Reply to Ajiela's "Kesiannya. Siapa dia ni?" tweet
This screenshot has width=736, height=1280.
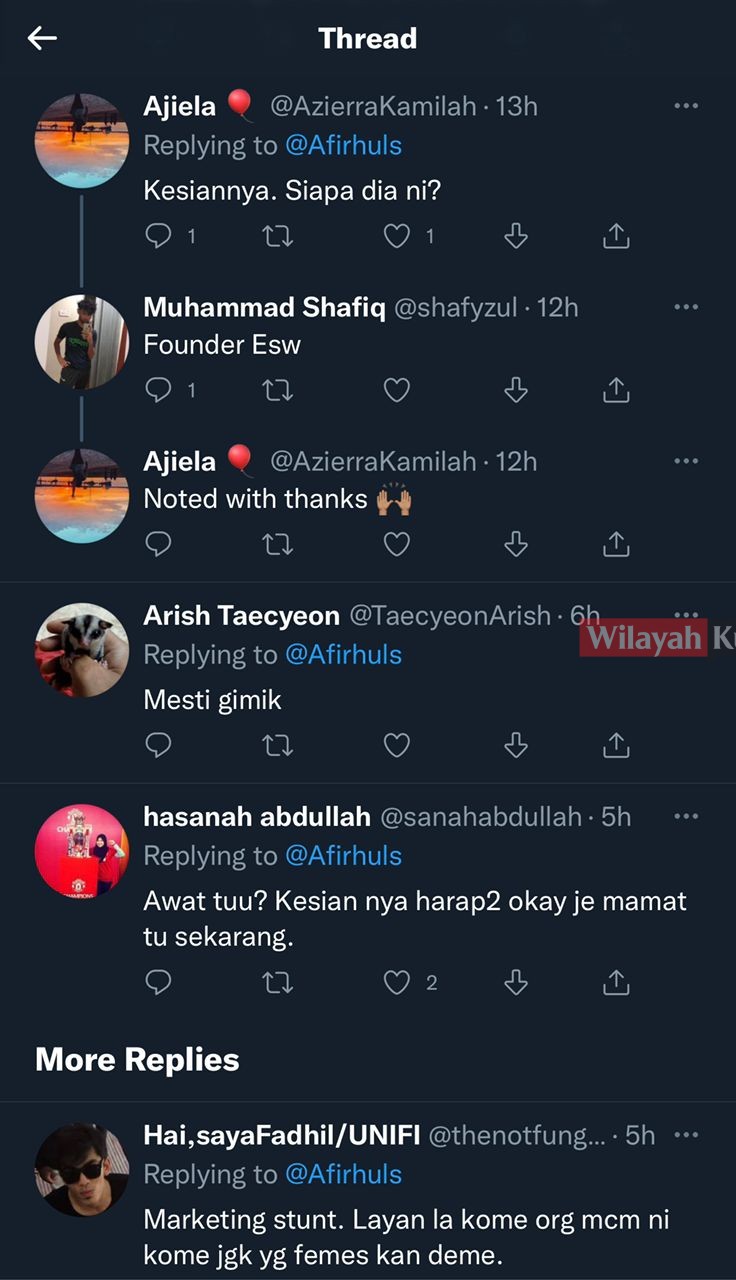tap(159, 236)
